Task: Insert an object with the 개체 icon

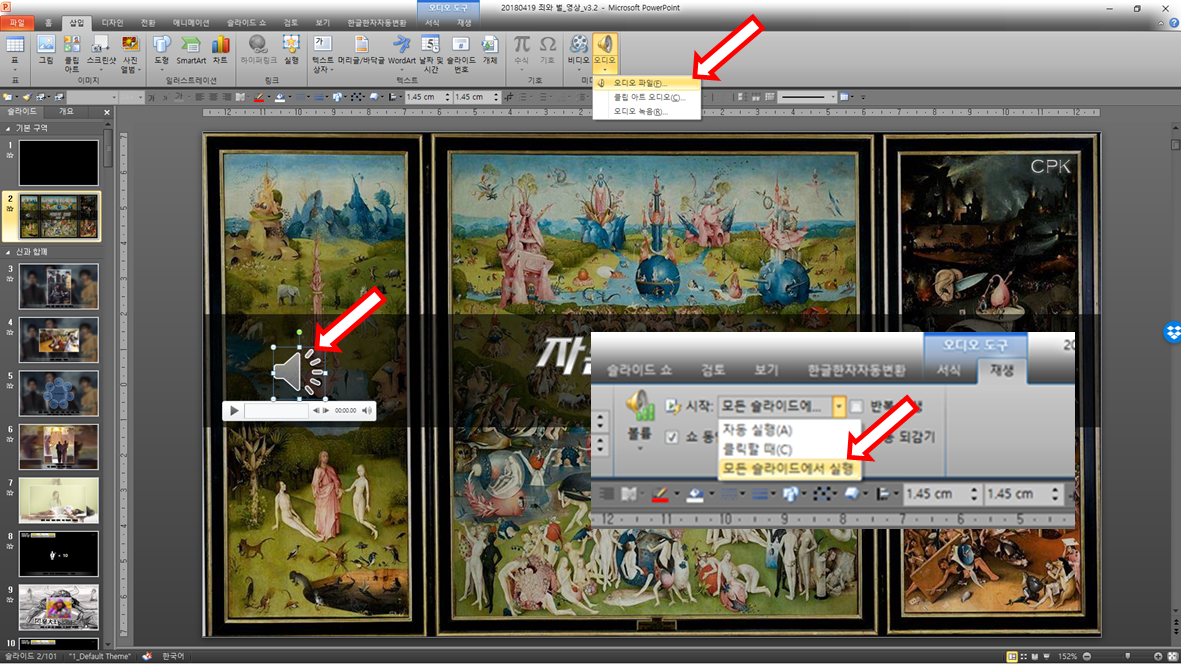Action: [490, 50]
